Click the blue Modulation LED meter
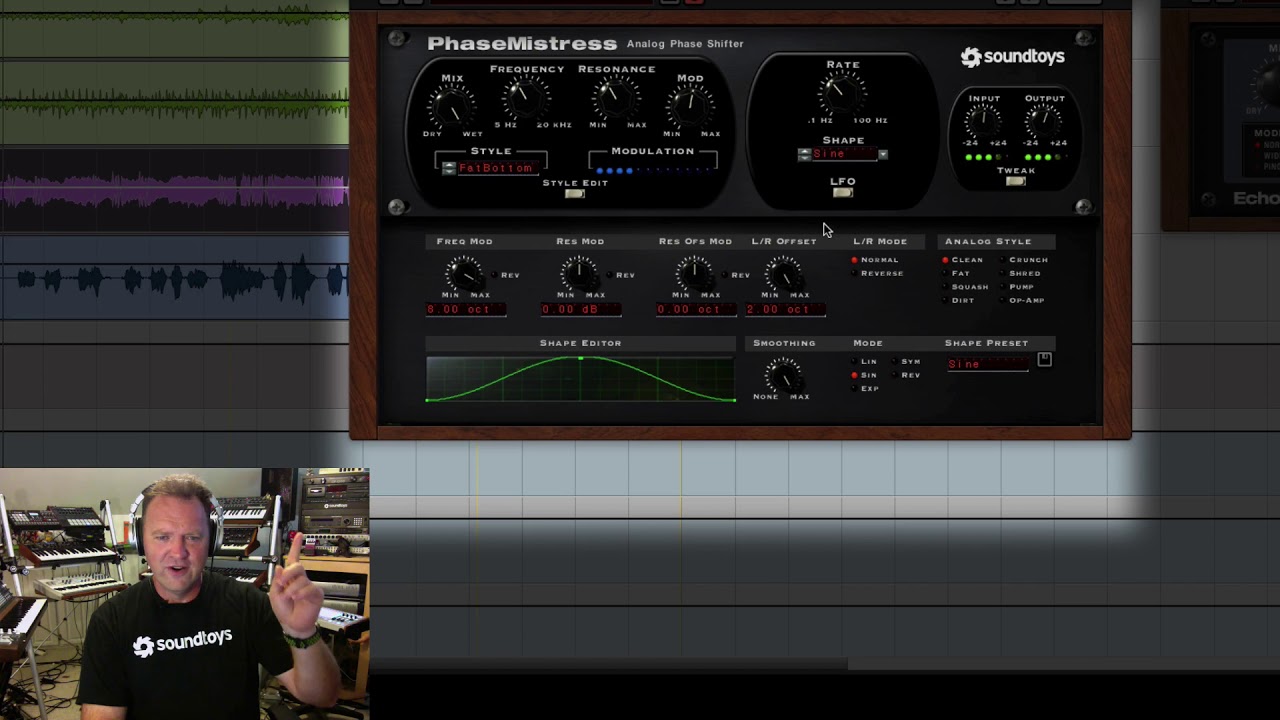Viewport: 1280px width, 720px height. [653, 170]
